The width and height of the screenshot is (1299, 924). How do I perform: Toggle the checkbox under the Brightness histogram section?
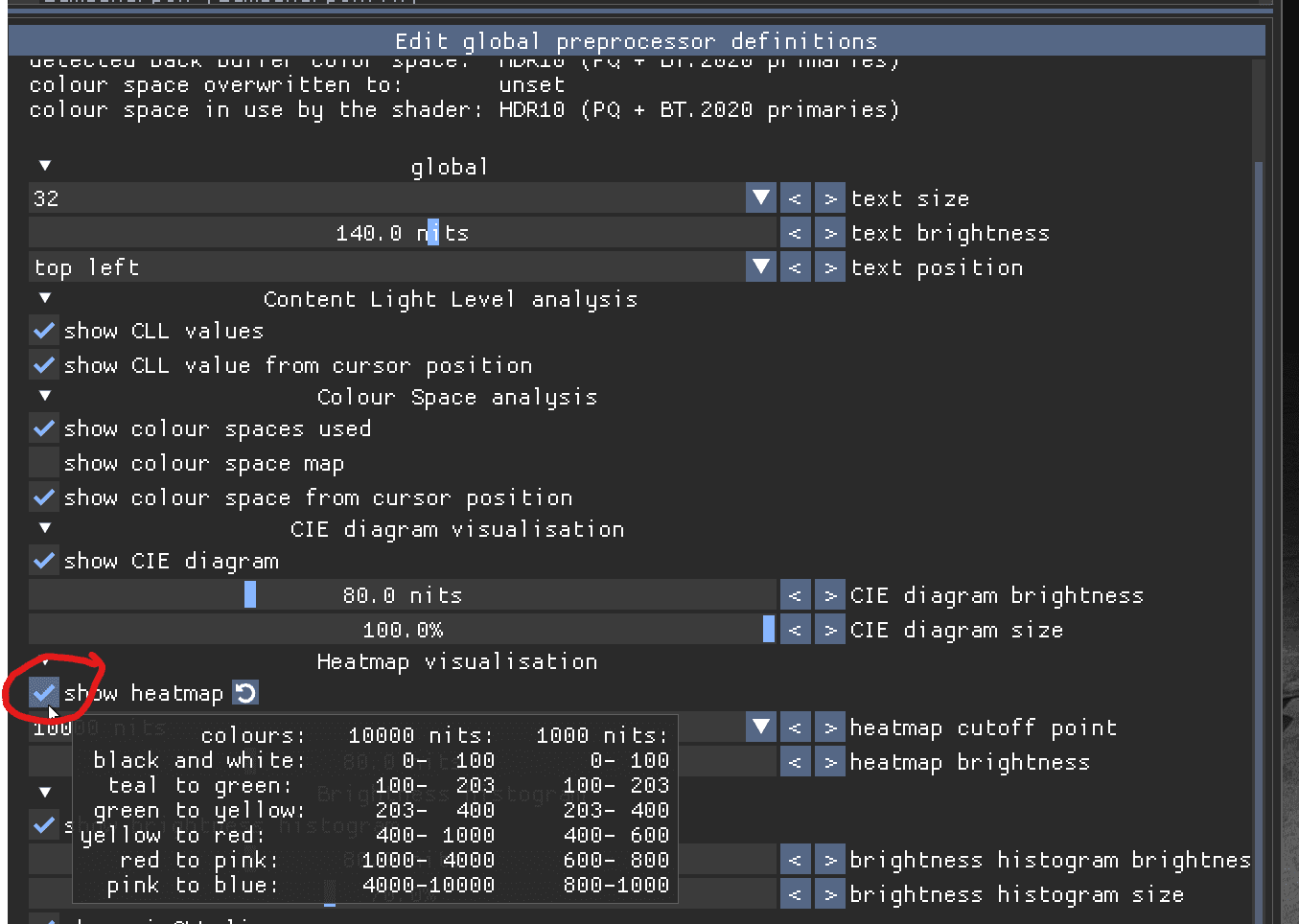click(x=44, y=825)
